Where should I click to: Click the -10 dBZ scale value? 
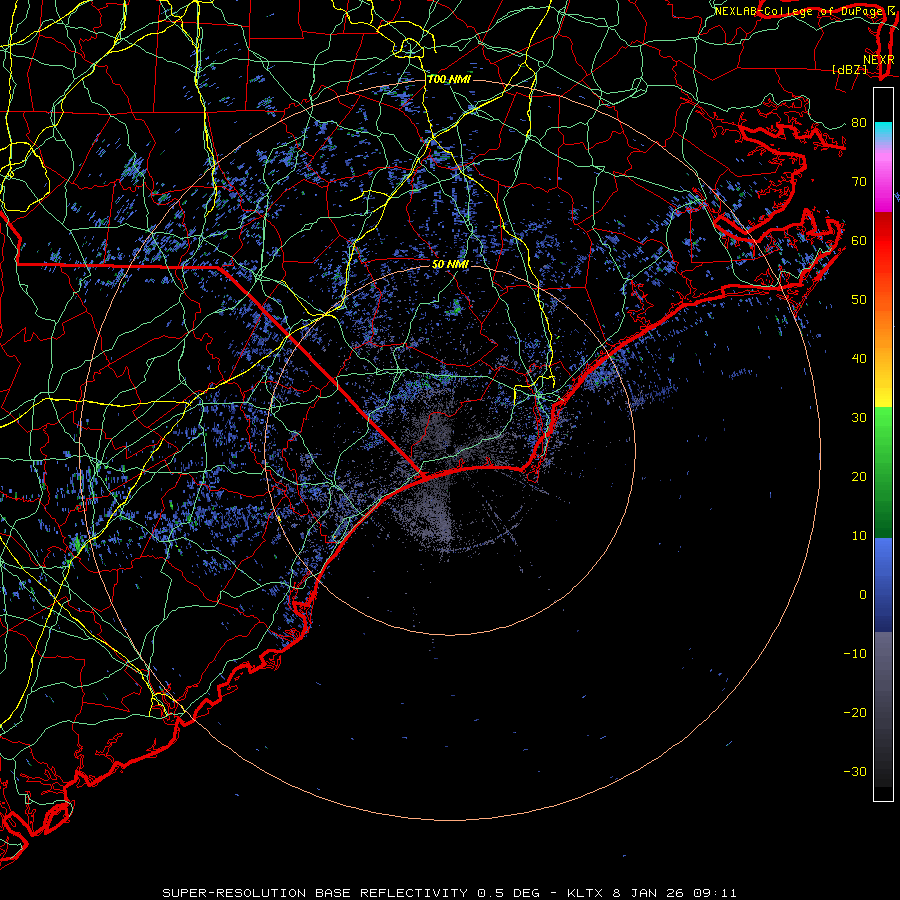point(855,654)
